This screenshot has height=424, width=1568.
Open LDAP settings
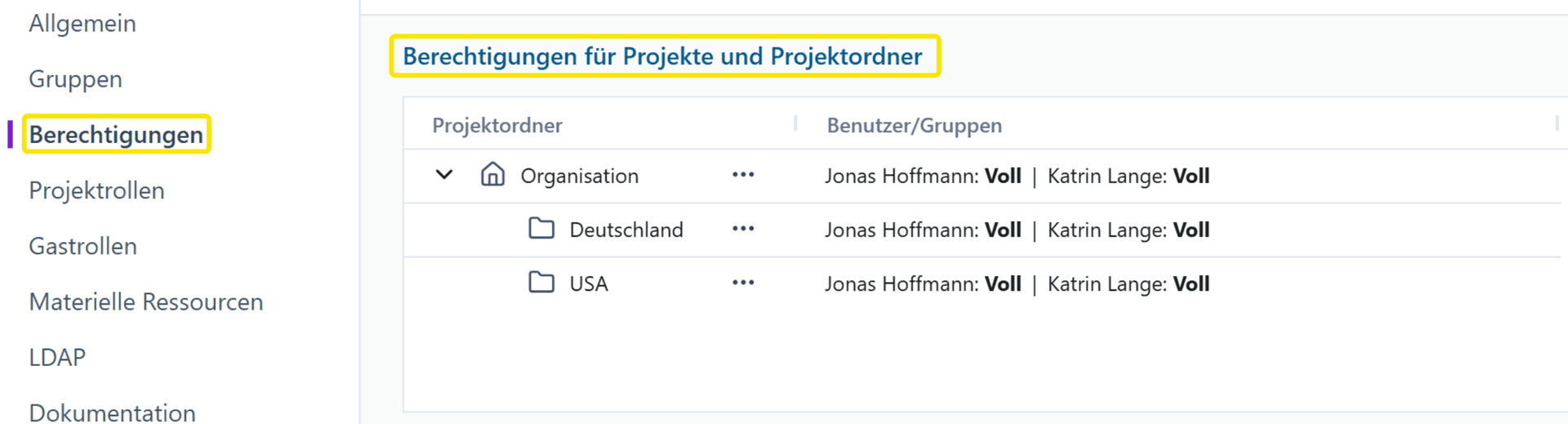coord(57,357)
